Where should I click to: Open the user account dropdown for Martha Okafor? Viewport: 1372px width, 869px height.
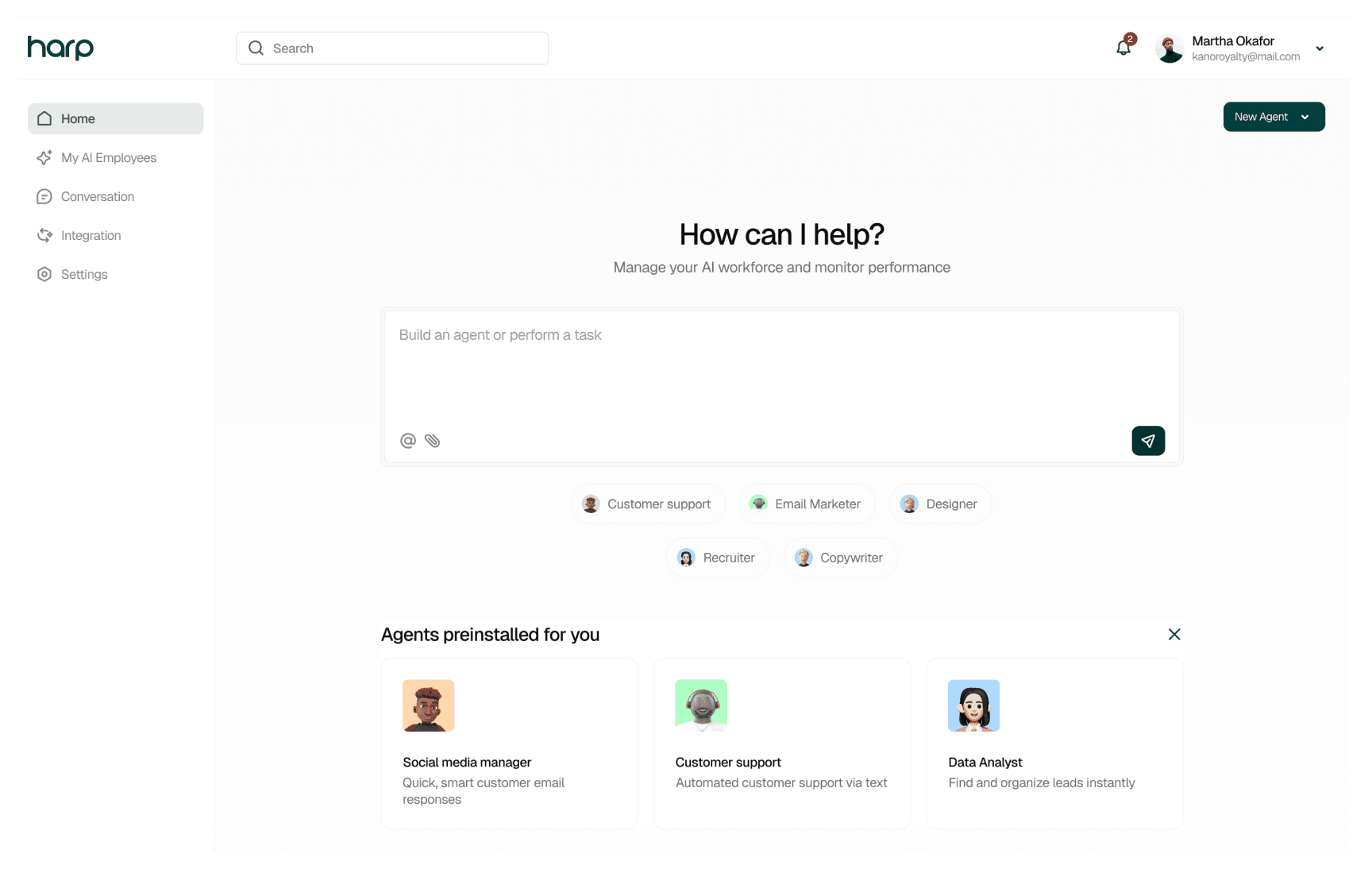click(x=1233, y=48)
